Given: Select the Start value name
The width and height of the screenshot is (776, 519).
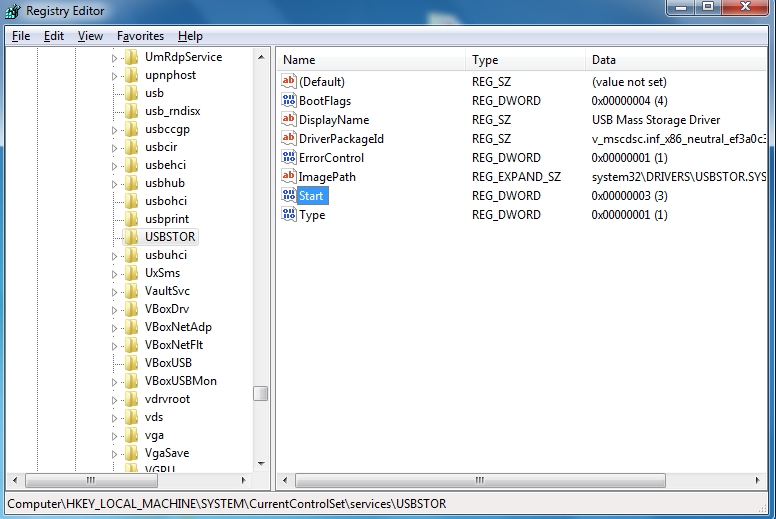Looking at the screenshot, I should click(x=311, y=196).
